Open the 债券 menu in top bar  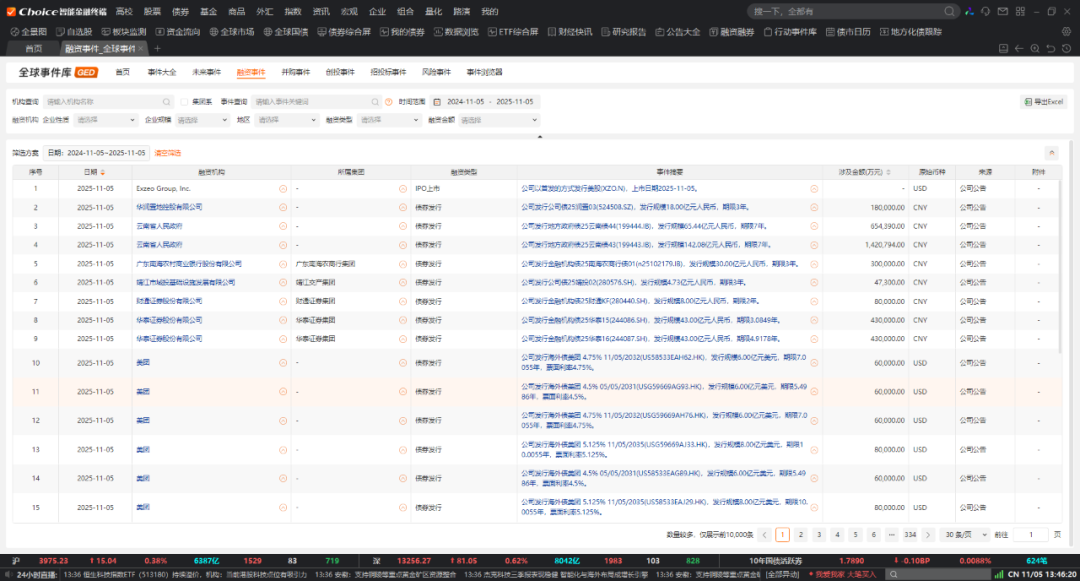click(180, 11)
